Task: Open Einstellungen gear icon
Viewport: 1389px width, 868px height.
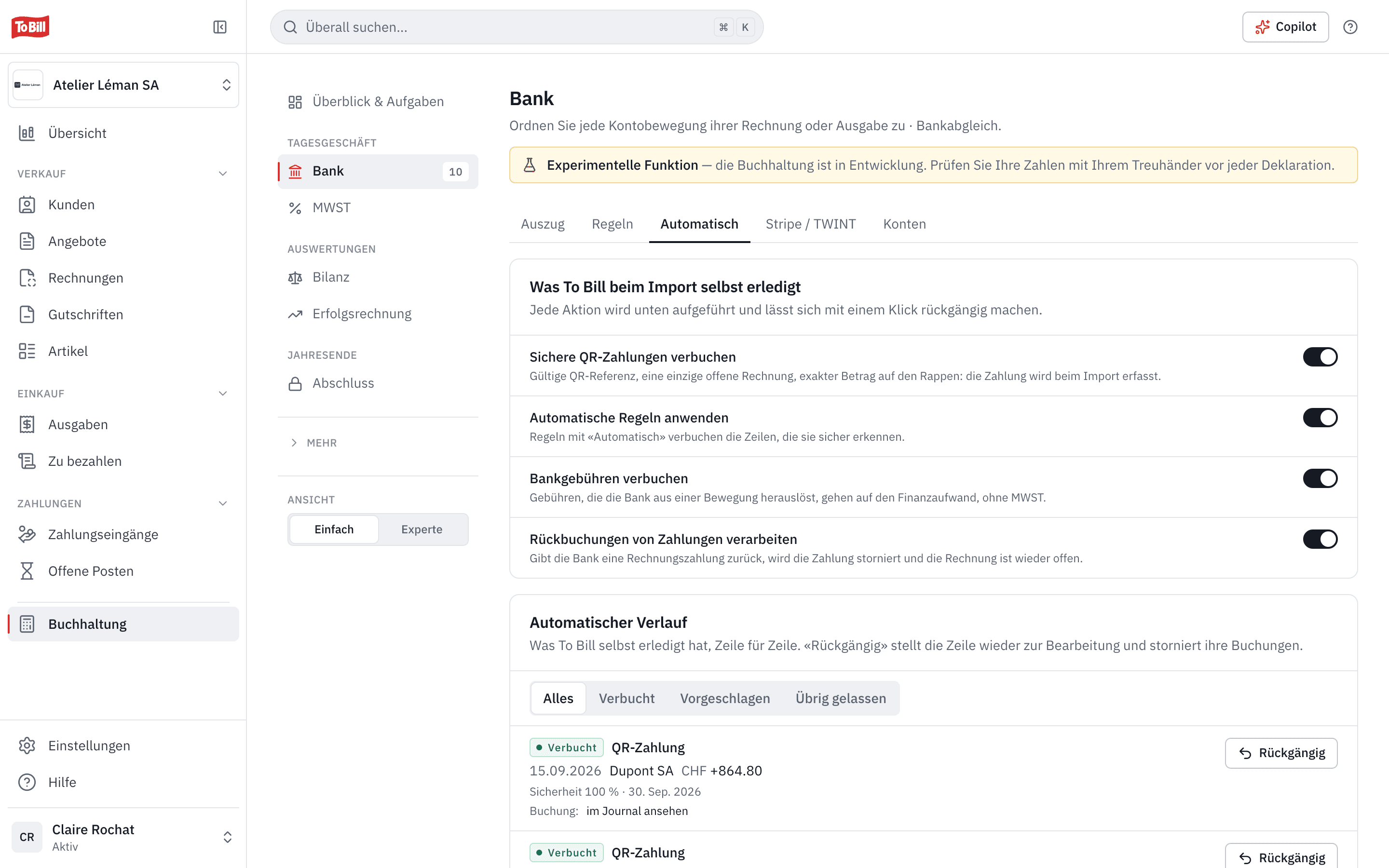Action: click(x=27, y=746)
